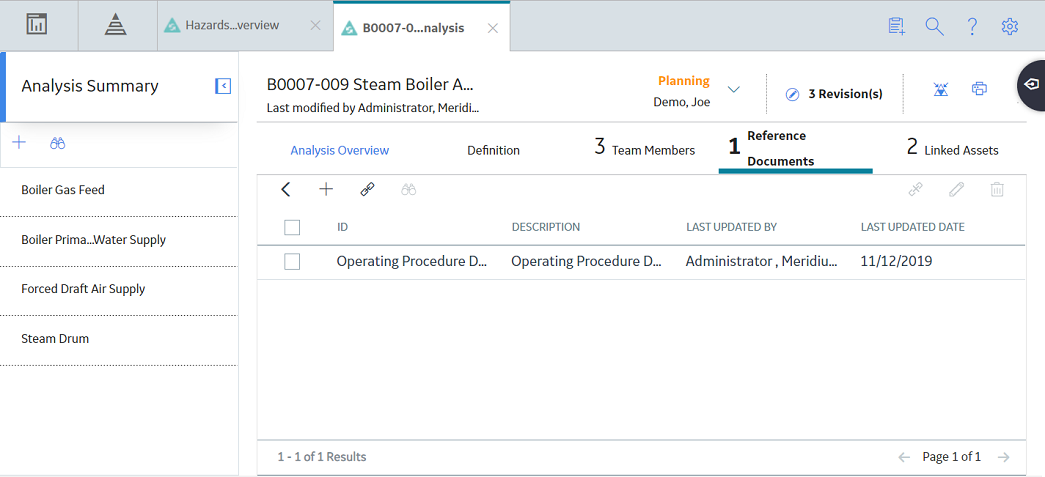The image size is (1045, 477).
Task: Click the Administrator, Meridiu... cell
Action: [x=762, y=262]
